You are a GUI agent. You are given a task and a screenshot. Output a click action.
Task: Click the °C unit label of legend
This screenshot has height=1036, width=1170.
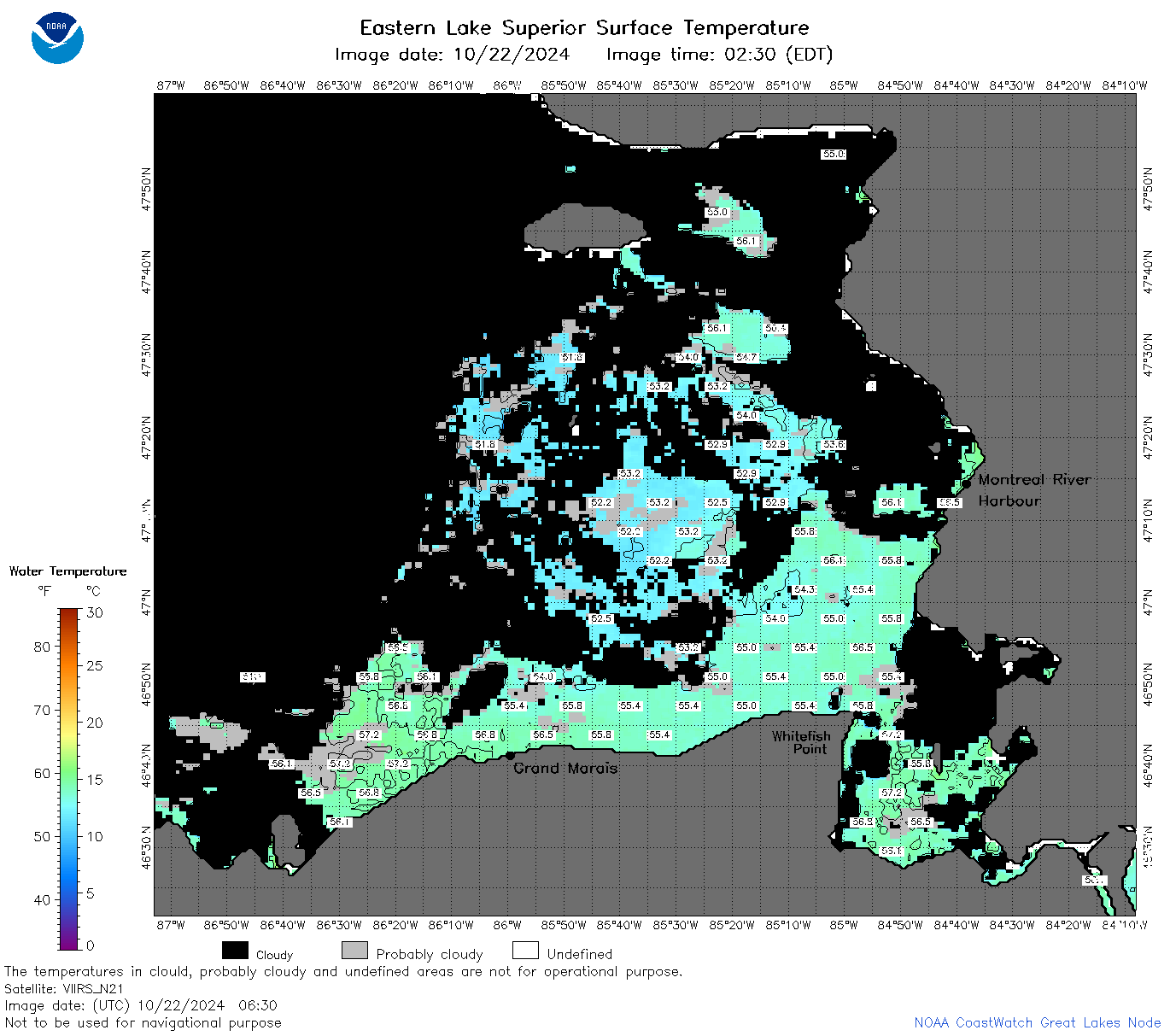point(93,591)
